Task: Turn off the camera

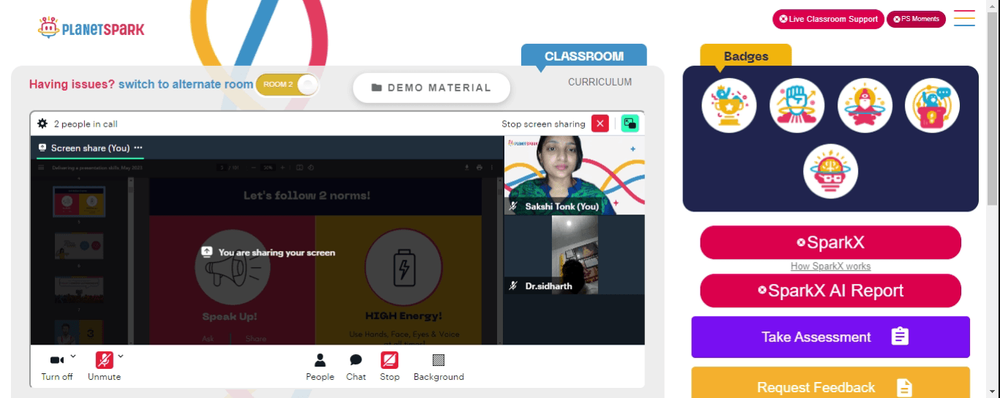Action: 57,367
